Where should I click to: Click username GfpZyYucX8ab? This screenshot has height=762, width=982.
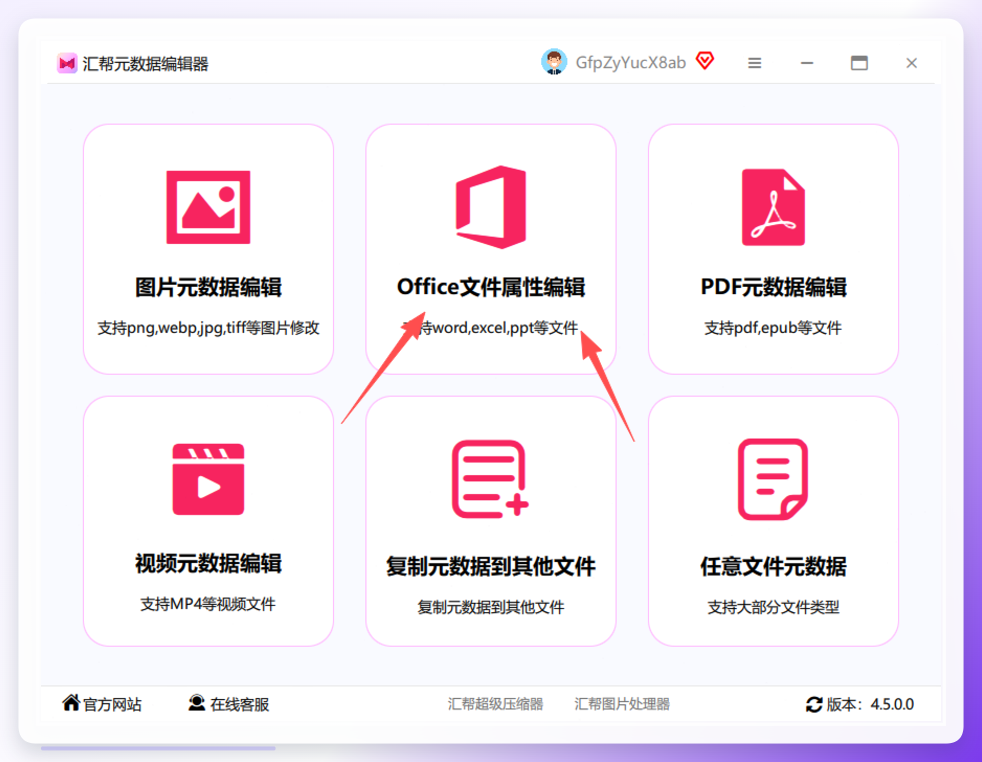631,63
